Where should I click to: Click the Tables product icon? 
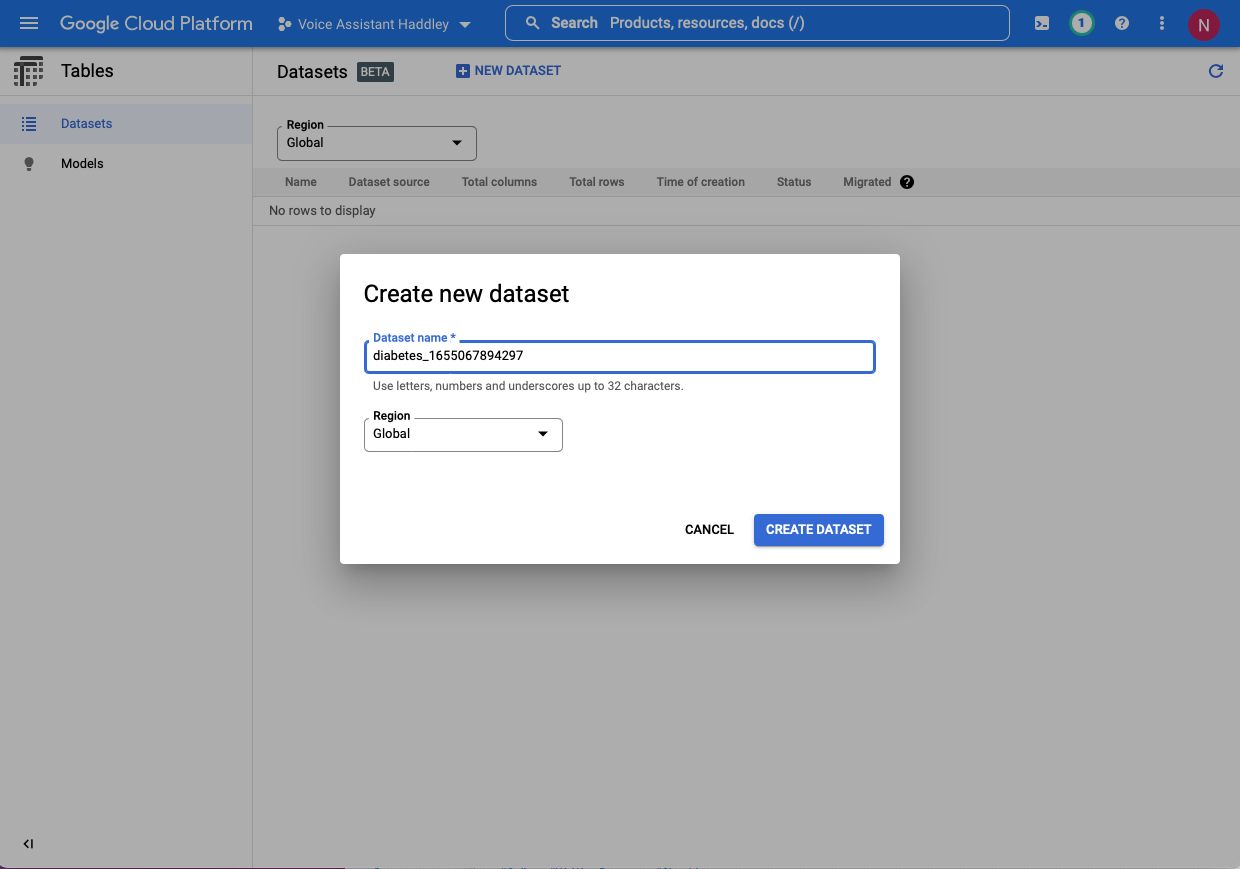click(x=29, y=71)
